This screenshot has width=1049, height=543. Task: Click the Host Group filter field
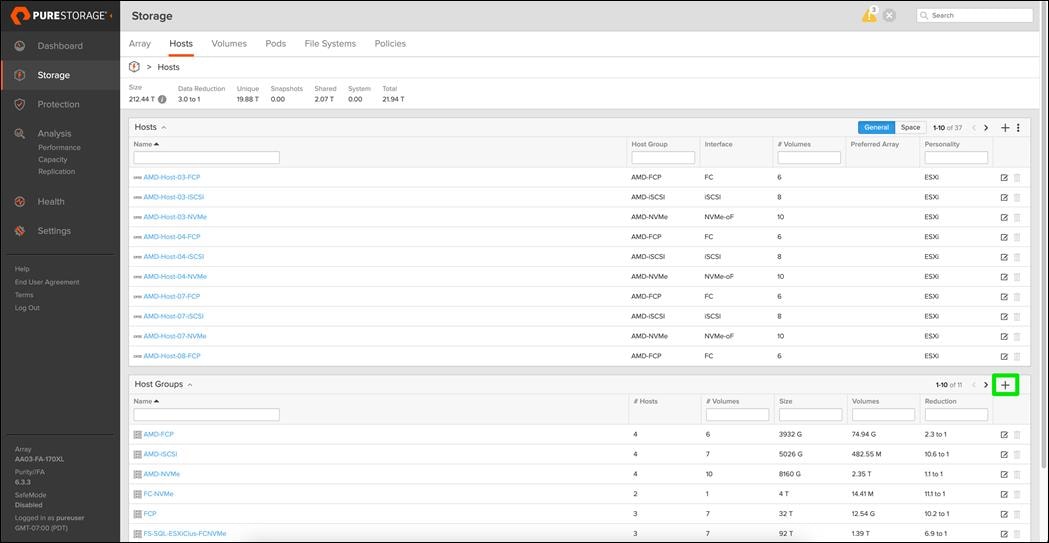click(663, 158)
